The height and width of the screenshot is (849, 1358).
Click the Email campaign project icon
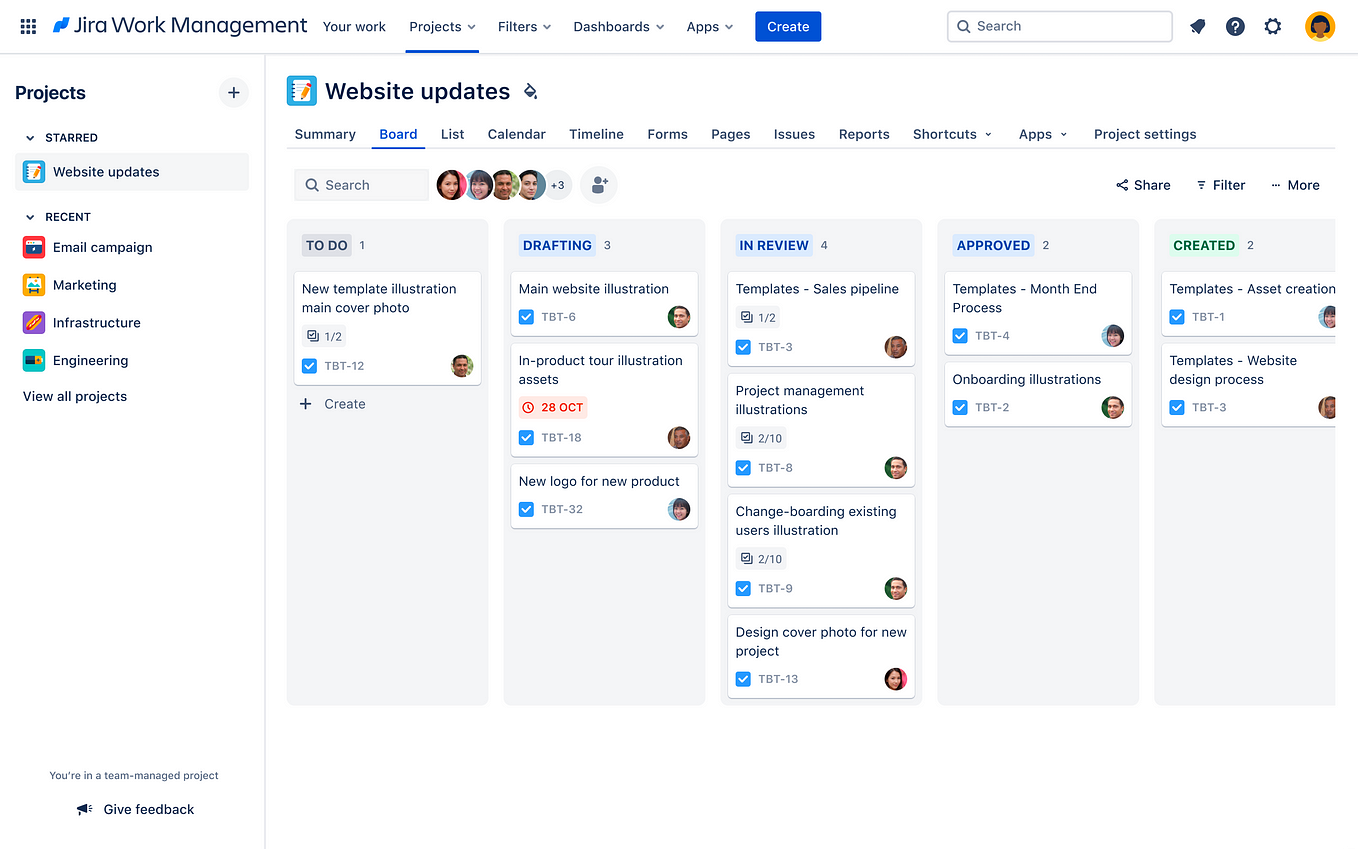point(34,247)
